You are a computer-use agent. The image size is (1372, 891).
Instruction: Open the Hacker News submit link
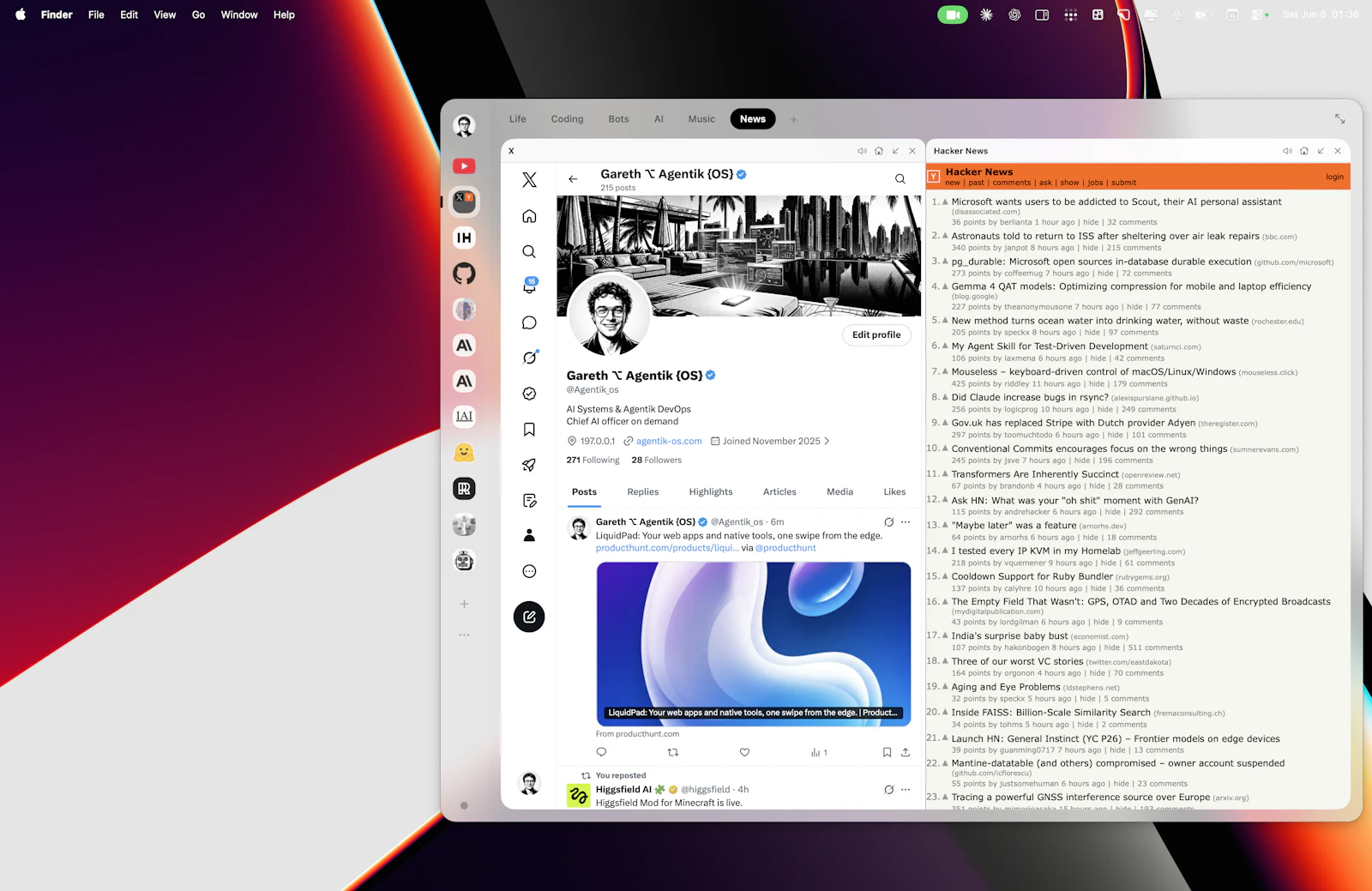[x=1123, y=183]
